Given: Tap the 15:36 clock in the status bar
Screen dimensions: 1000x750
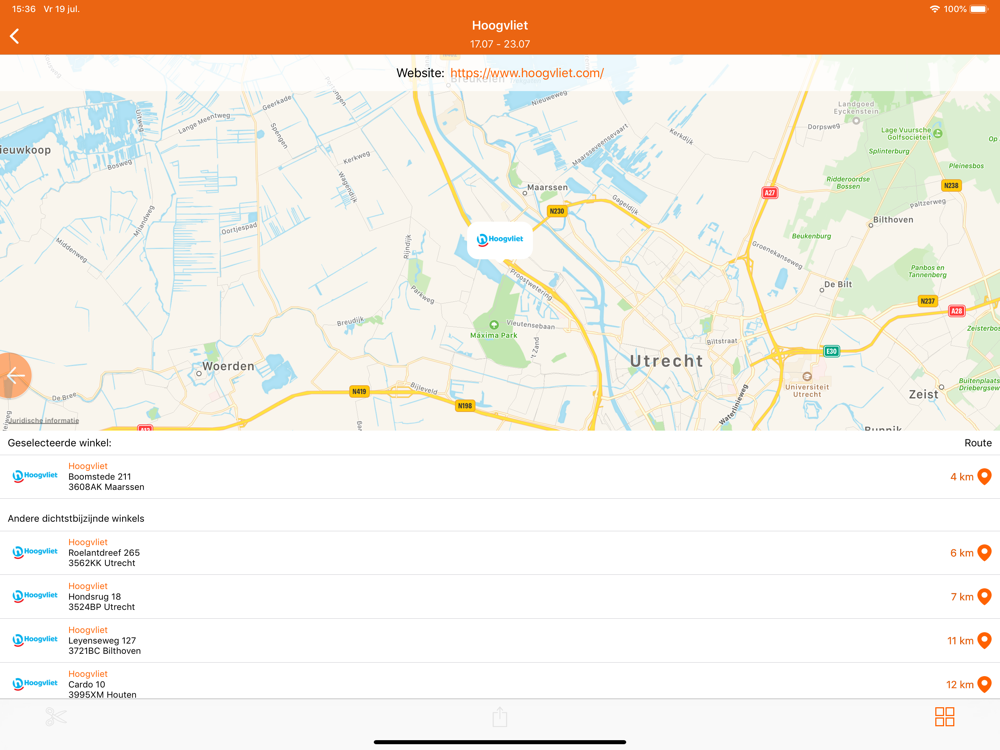Looking at the screenshot, I should [x=24, y=9].
